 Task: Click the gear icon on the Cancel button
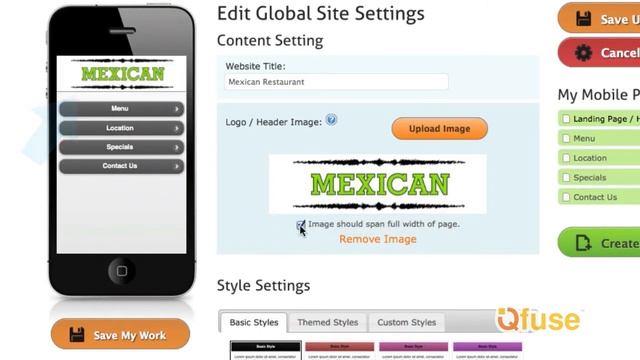tap(583, 53)
